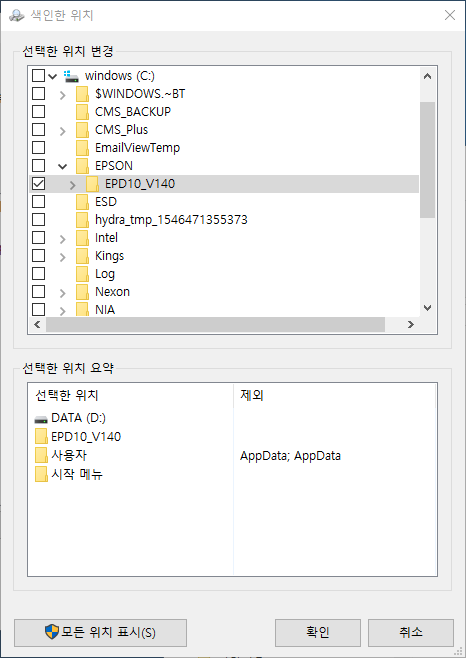Image resolution: width=466 pixels, height=658 pixels.
Task: Click the 사용자 folder icon in summary
Action: [41, 455]
